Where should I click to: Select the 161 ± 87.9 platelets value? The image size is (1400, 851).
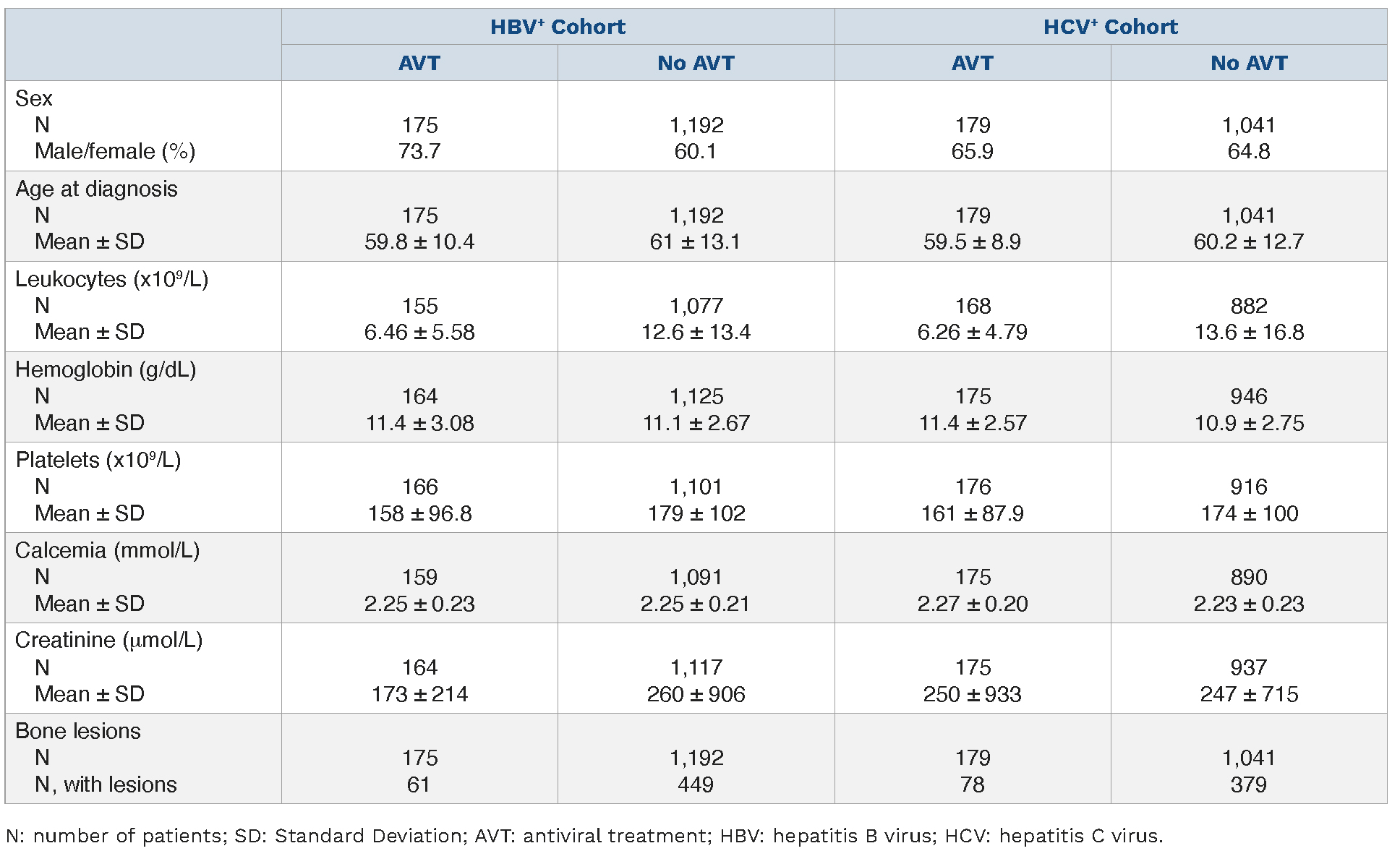[x=972, y=513]
